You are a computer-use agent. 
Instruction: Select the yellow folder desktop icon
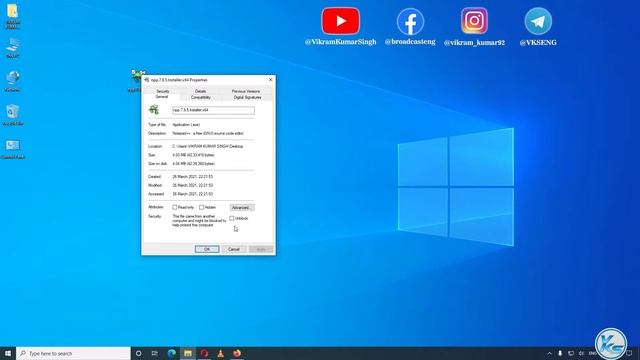pos(13,16)
